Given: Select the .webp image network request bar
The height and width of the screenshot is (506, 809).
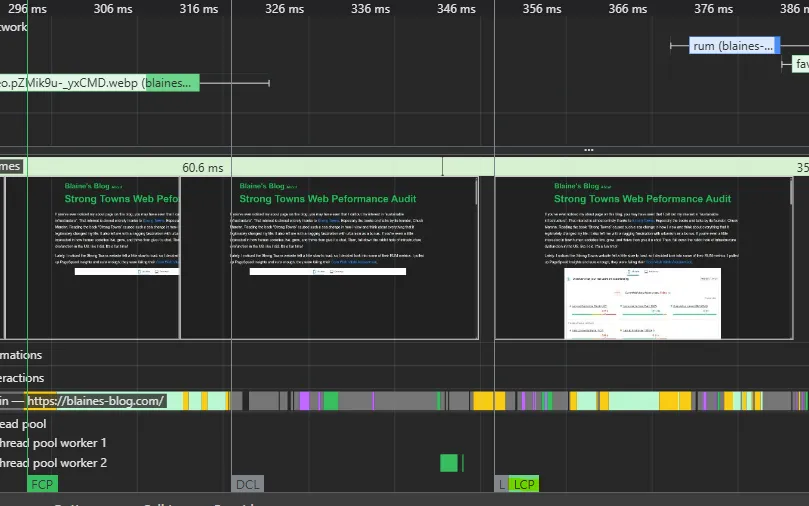Looking at the screenshot, I should pos(99,83).
